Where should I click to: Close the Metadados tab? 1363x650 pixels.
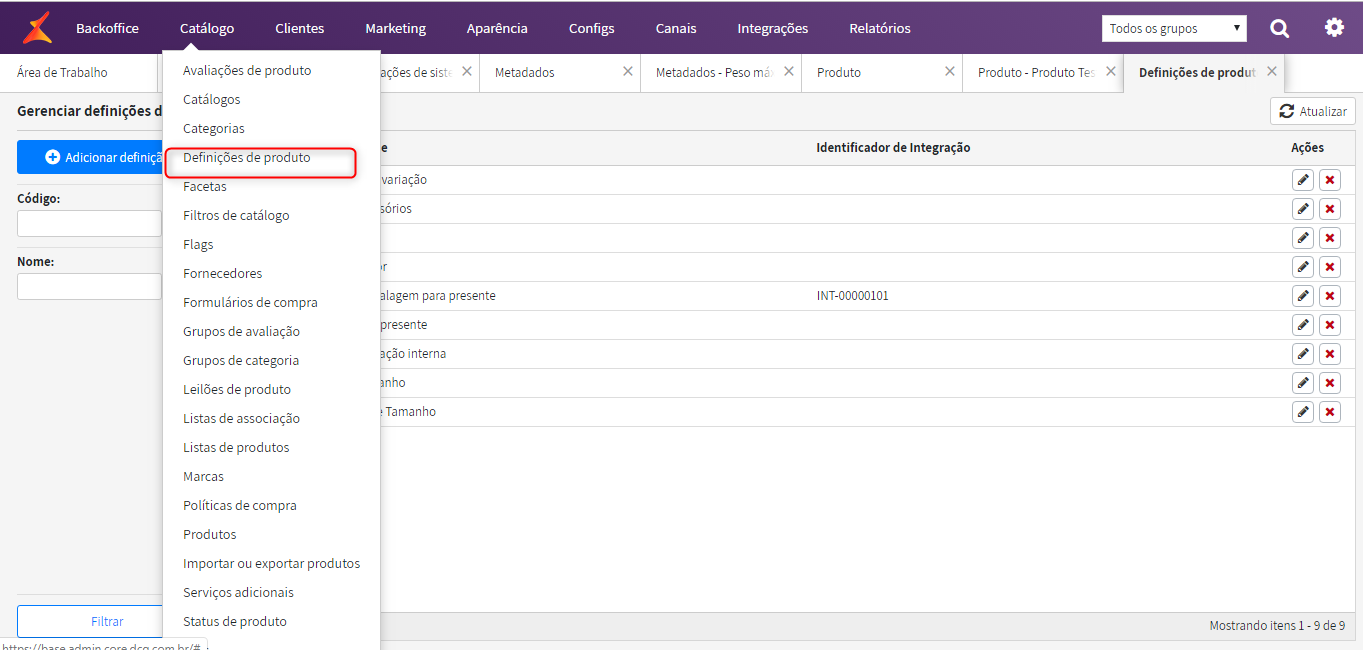[627, 72]
